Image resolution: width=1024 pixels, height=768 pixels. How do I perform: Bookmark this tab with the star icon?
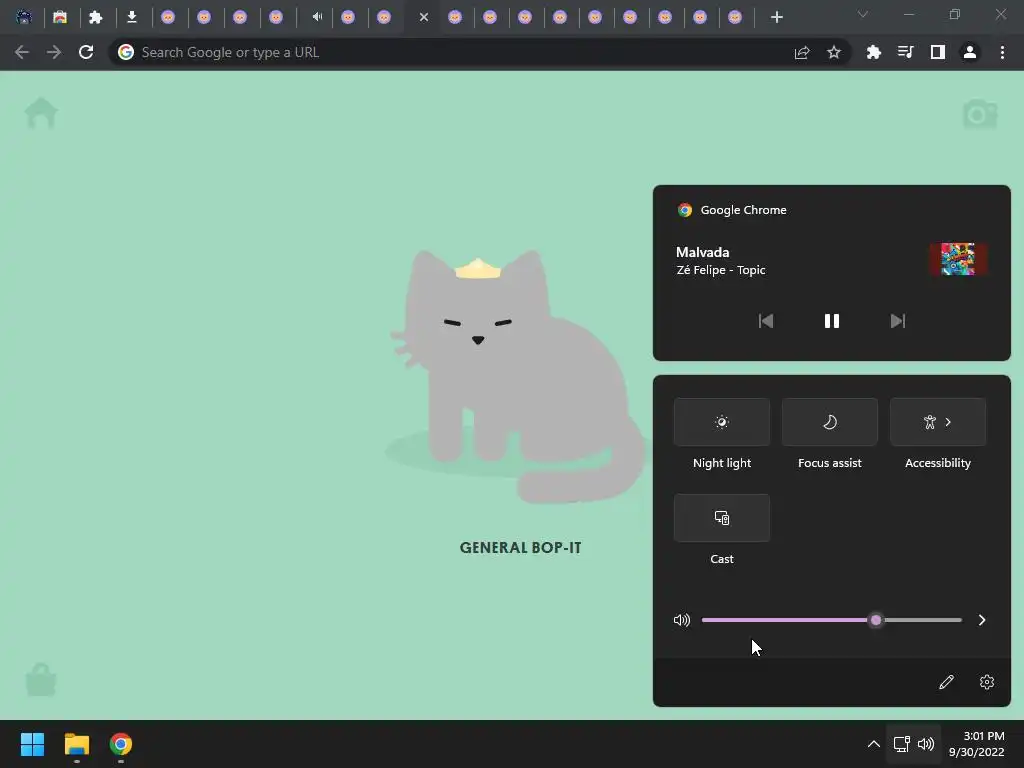834,52
